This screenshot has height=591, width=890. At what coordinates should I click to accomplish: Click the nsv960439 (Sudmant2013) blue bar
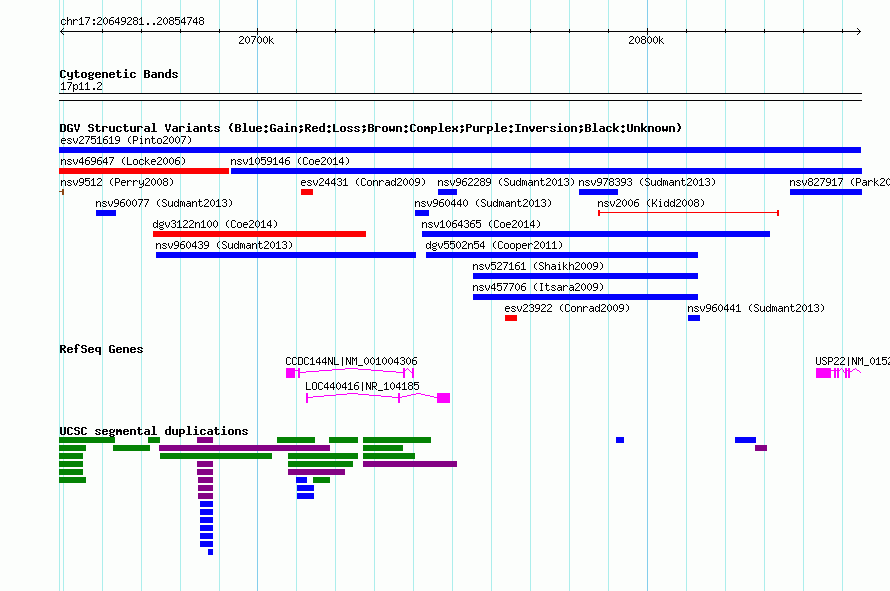[x=286, y=255]
